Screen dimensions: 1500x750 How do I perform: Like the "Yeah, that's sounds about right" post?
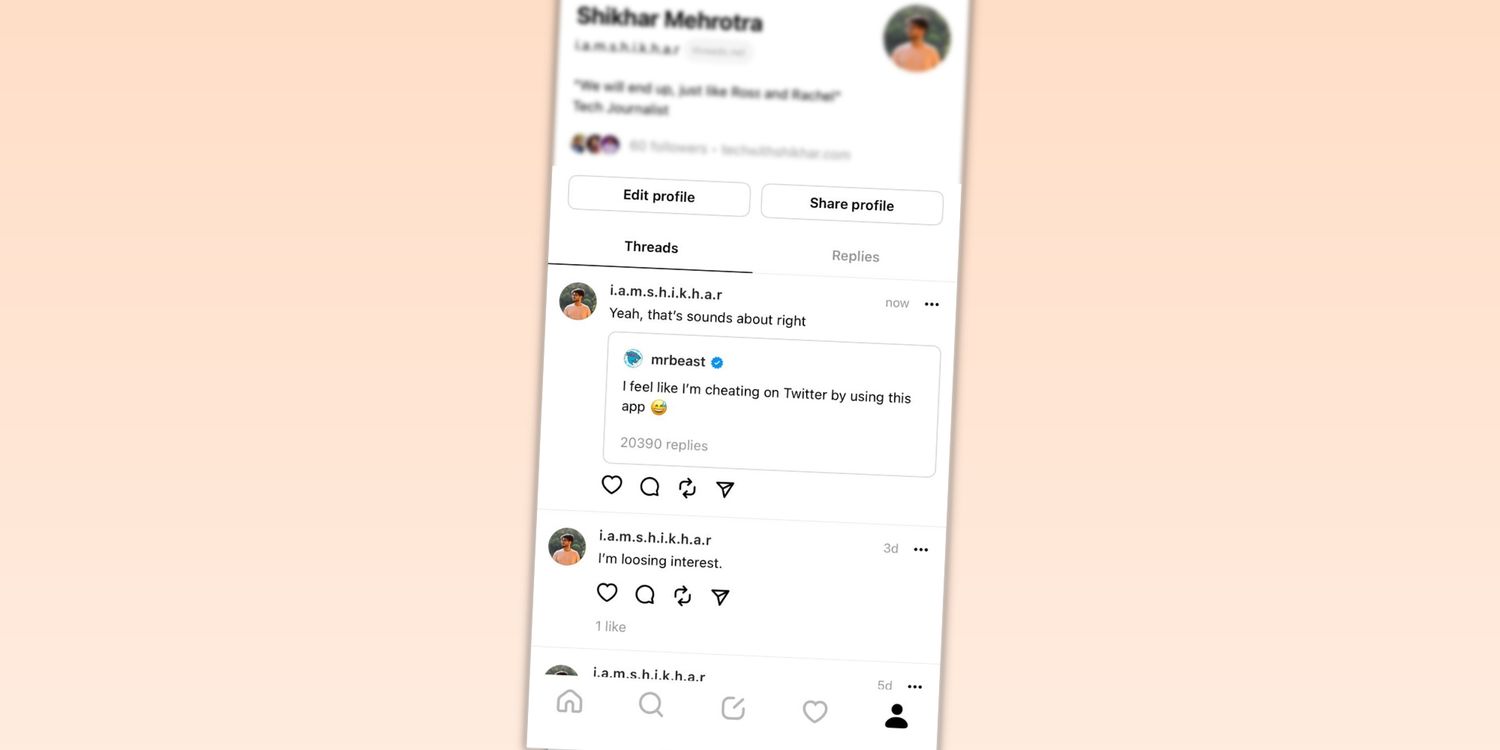612,485
